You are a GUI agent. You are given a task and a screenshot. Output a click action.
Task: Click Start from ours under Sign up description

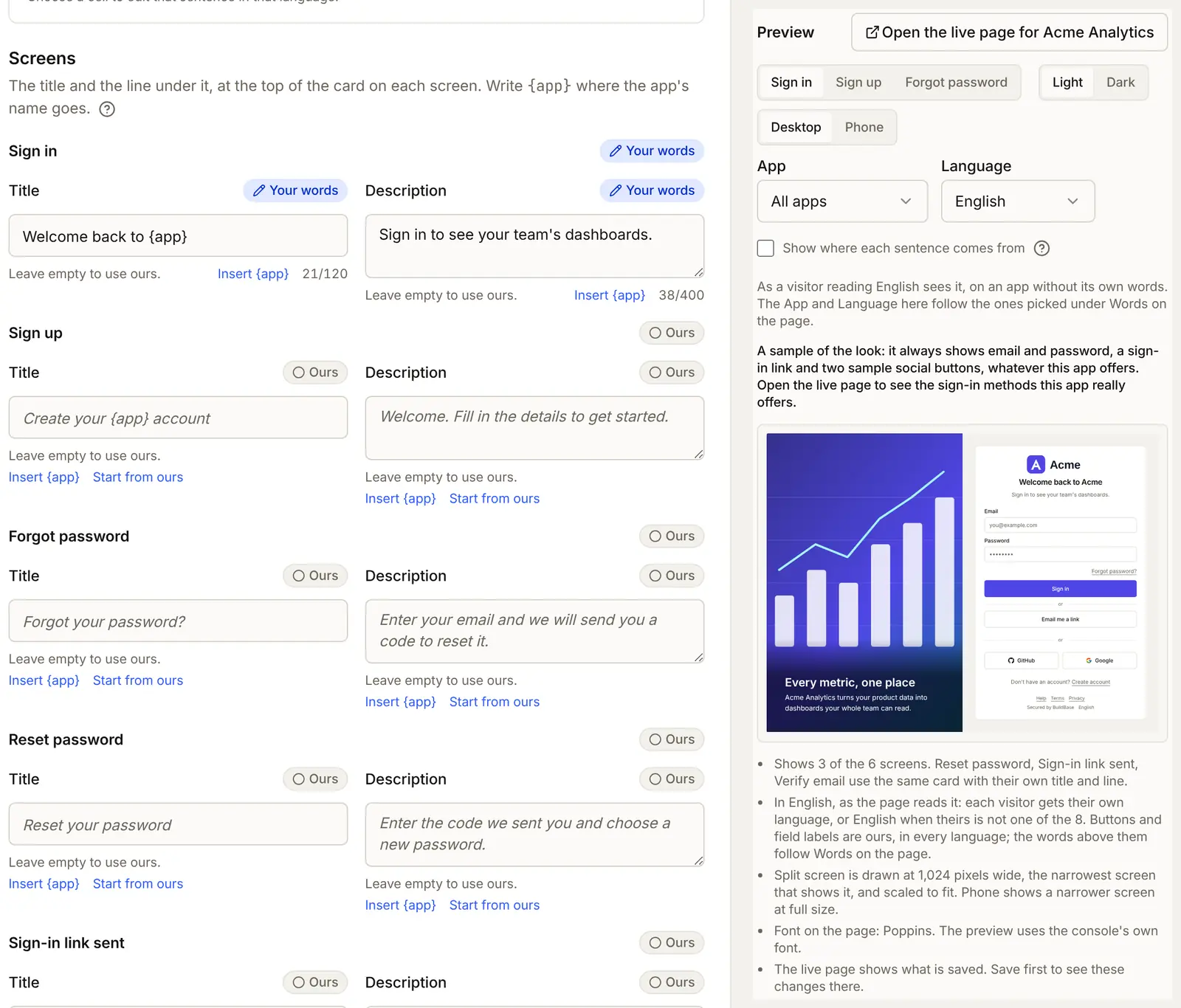(x=495, y=499)
